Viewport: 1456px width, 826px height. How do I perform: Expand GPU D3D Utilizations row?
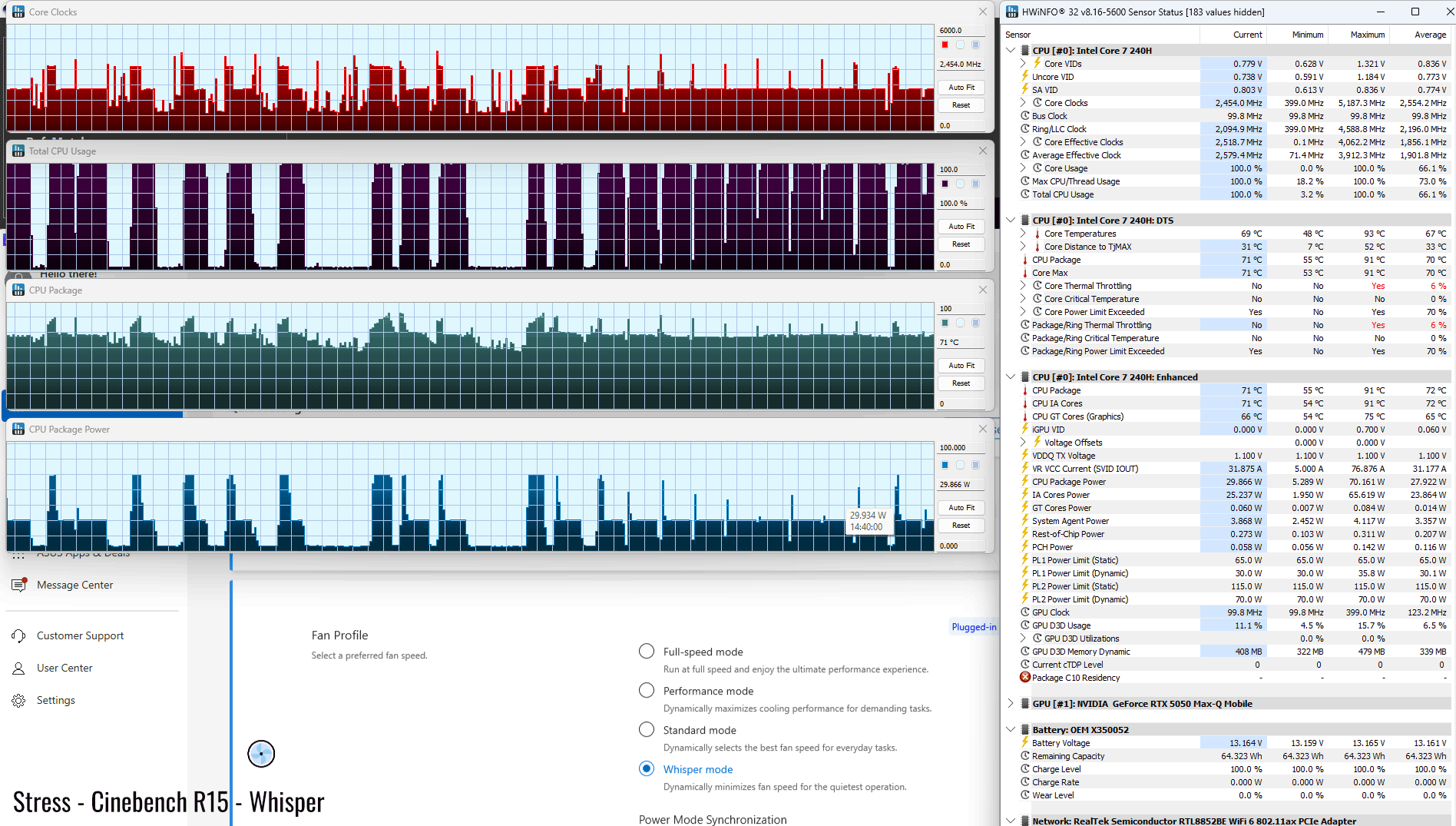pos(1023,639)
